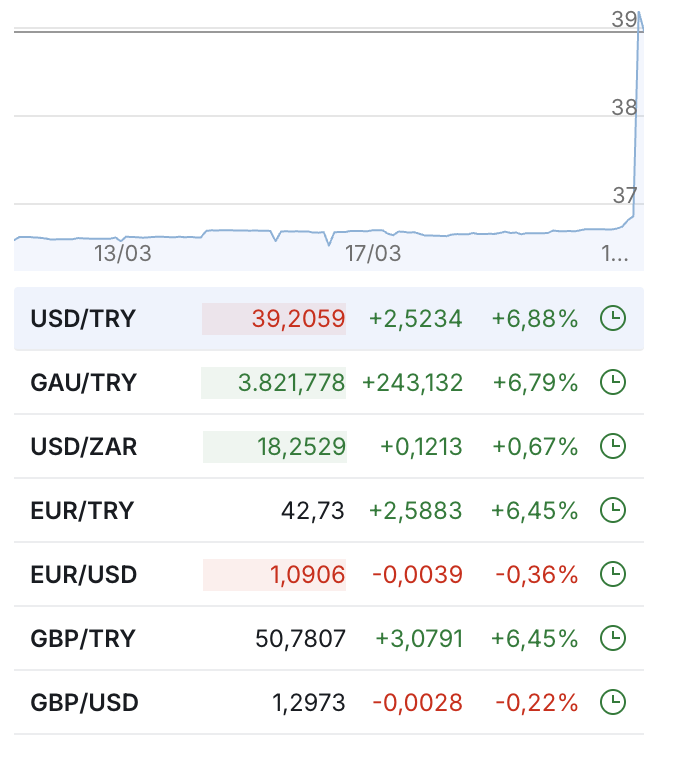Click the USD/TRY price 39,2059

point(298,319)
